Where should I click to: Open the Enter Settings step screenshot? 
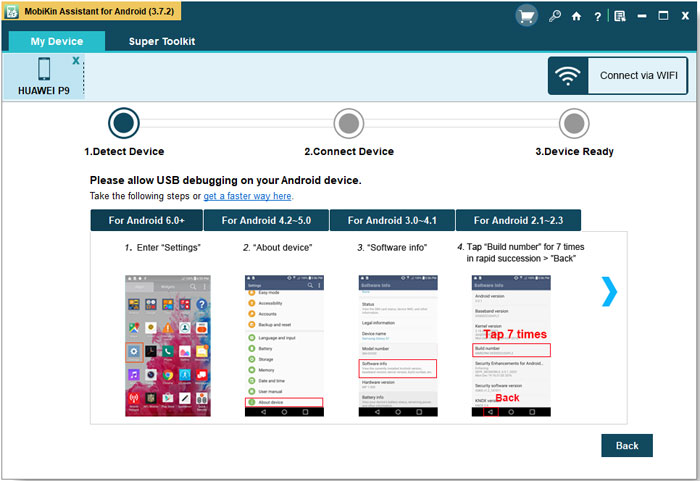(x=168, y=346)
